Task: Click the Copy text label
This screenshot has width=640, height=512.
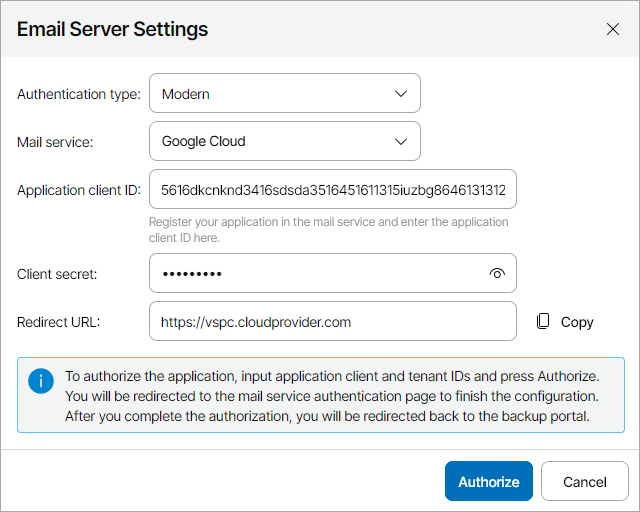Action: click(x=577, y=322)
